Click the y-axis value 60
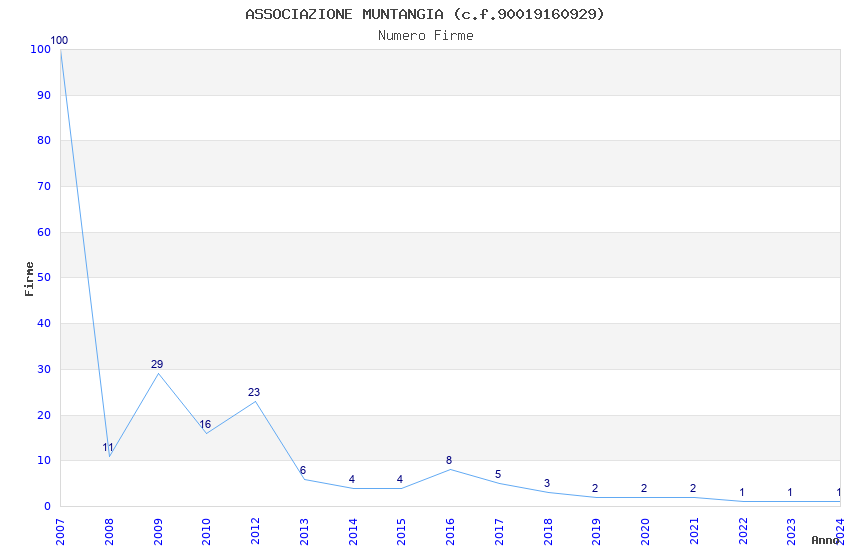The width and height of the screenshot is (850, 550). point(43,232)
